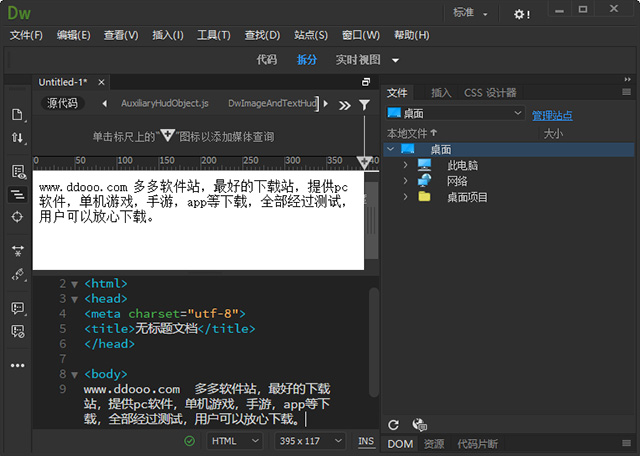Open the 站点(S) menu
The width and height of the screenshot is (640, 456).
(311, 36)
